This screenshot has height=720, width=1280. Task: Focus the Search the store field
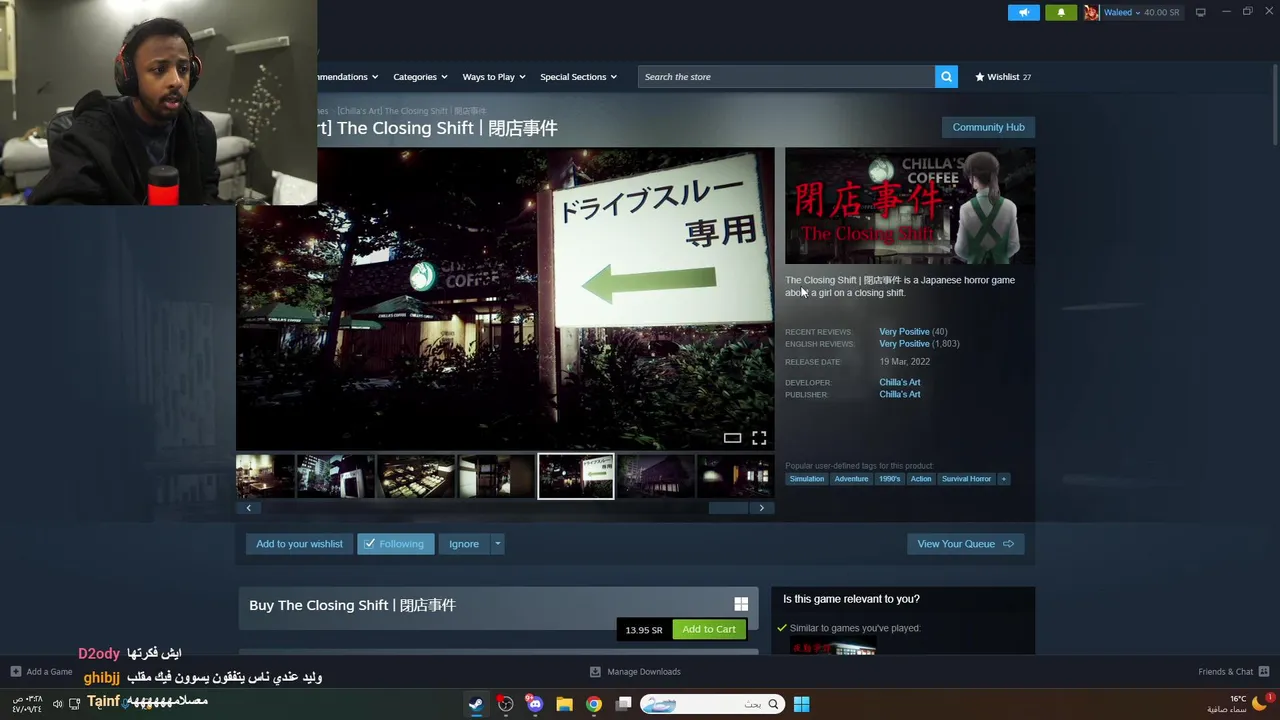click(786, 77)
